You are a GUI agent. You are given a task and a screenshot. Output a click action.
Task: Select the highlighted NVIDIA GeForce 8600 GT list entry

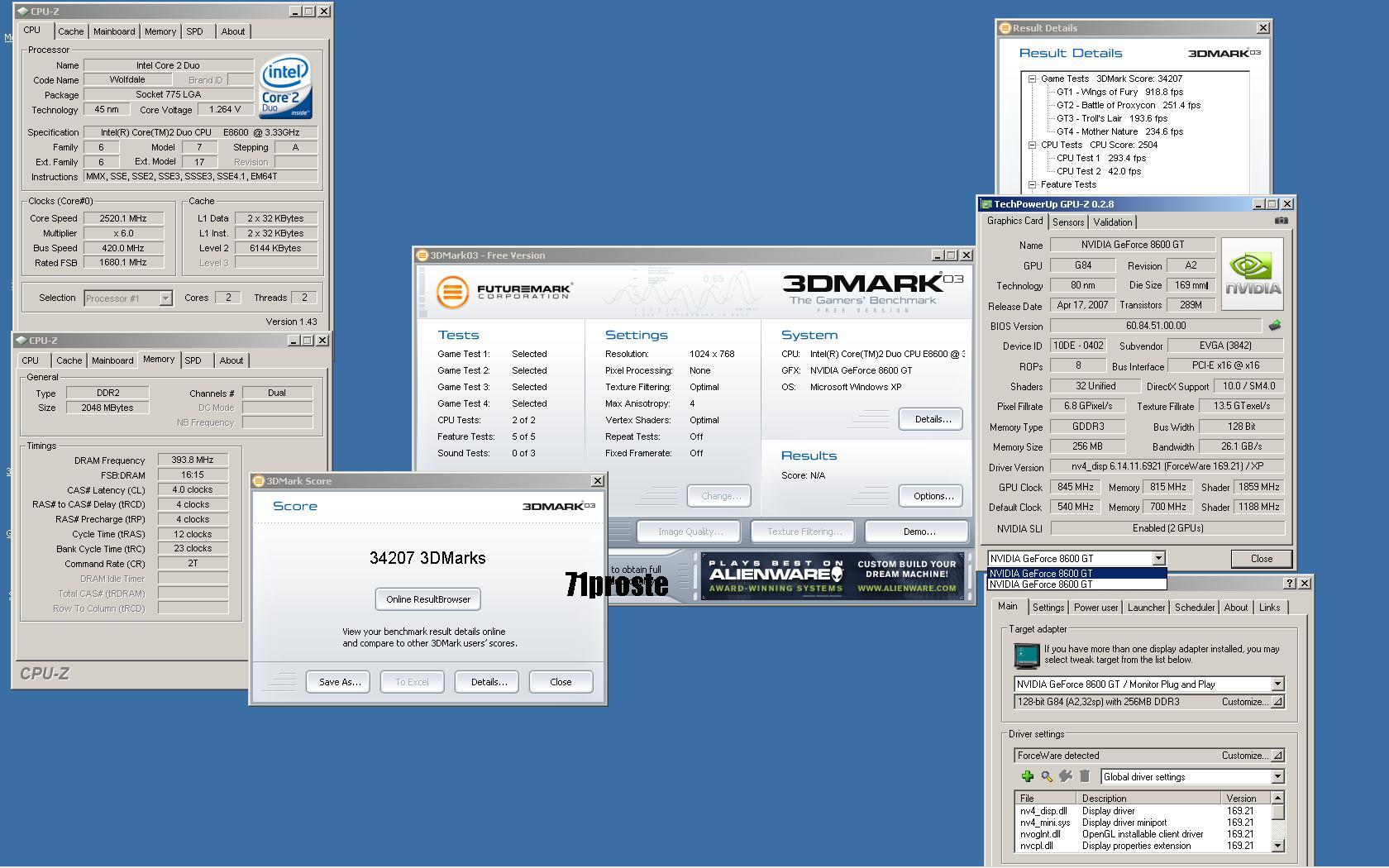pyautogui.click(x=1076, y=573)
